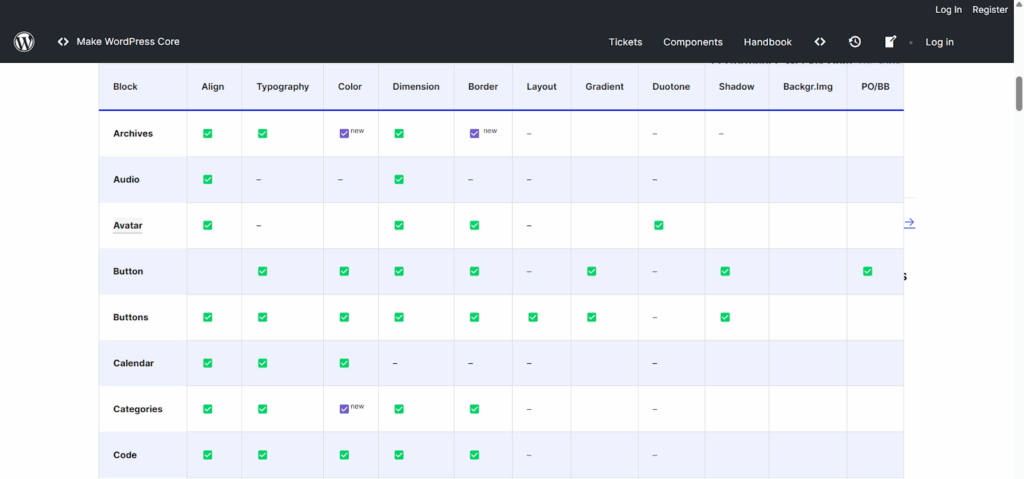1024x479 pixels.
Task: Click the WordPress logo icon
Action: click(x=24, y=42)
